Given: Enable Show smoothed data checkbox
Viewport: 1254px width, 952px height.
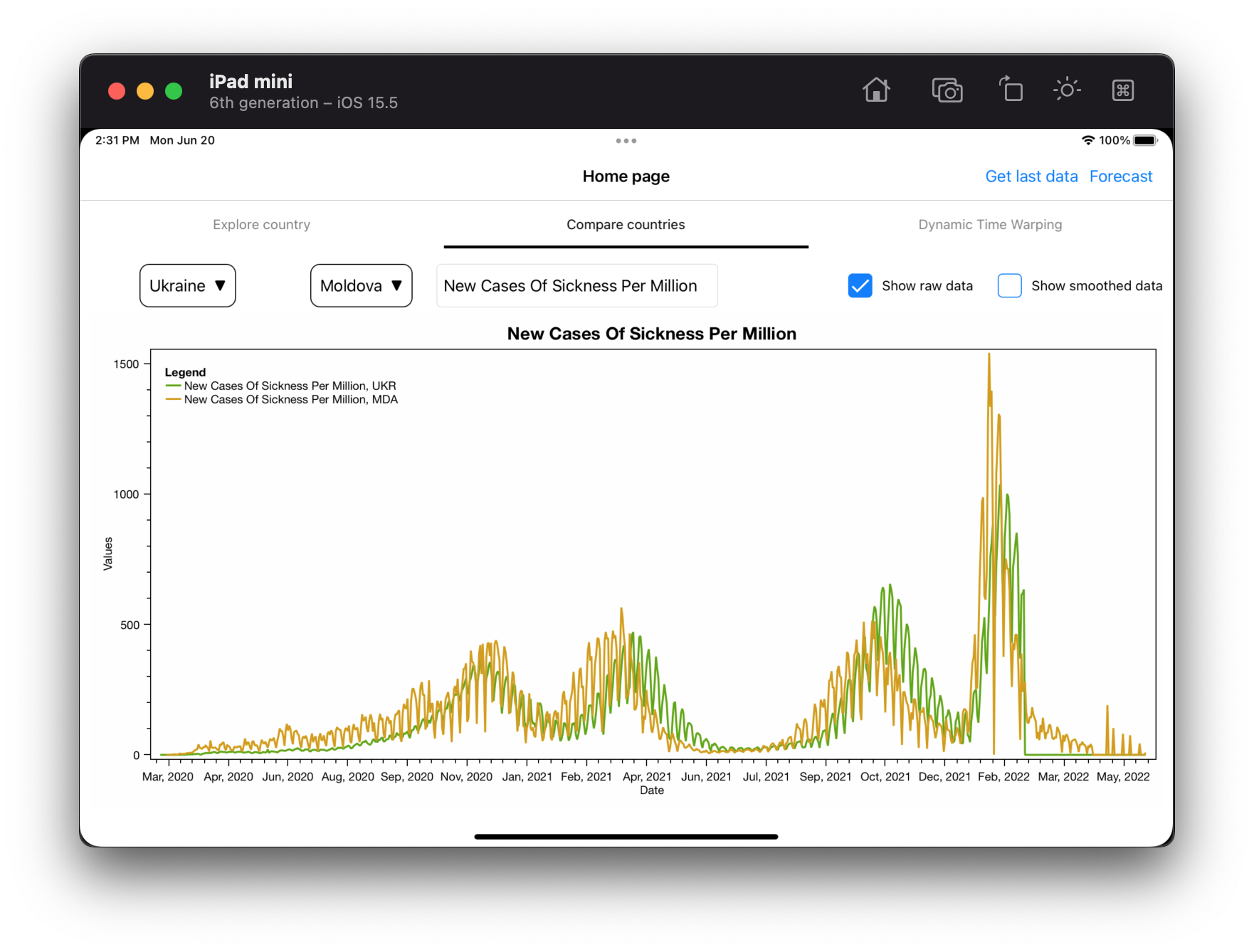Looking at the screenshot, I should tap(1010, 286).
